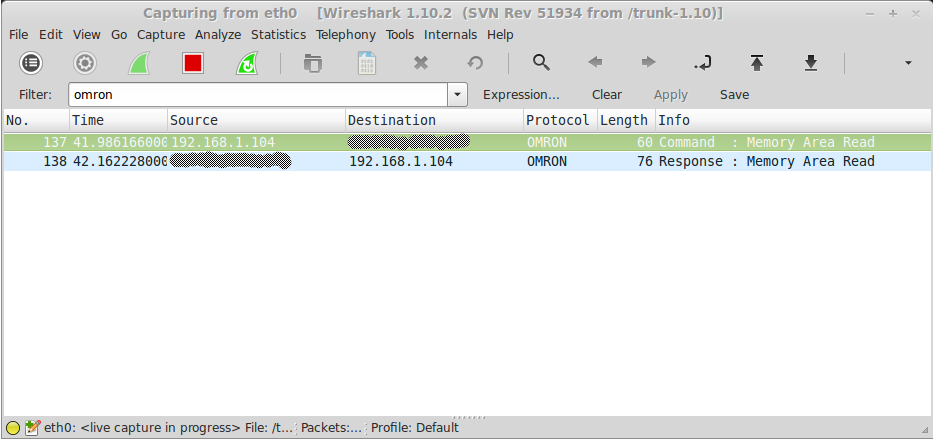Open the File menu

18,35
